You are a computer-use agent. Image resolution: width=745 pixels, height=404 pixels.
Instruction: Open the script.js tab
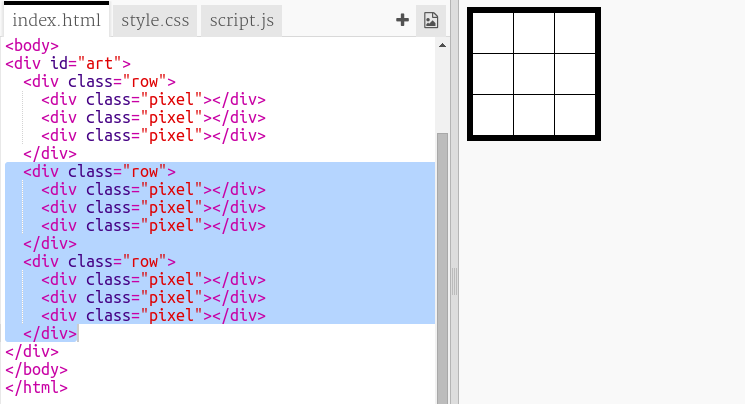click(240, 20)
